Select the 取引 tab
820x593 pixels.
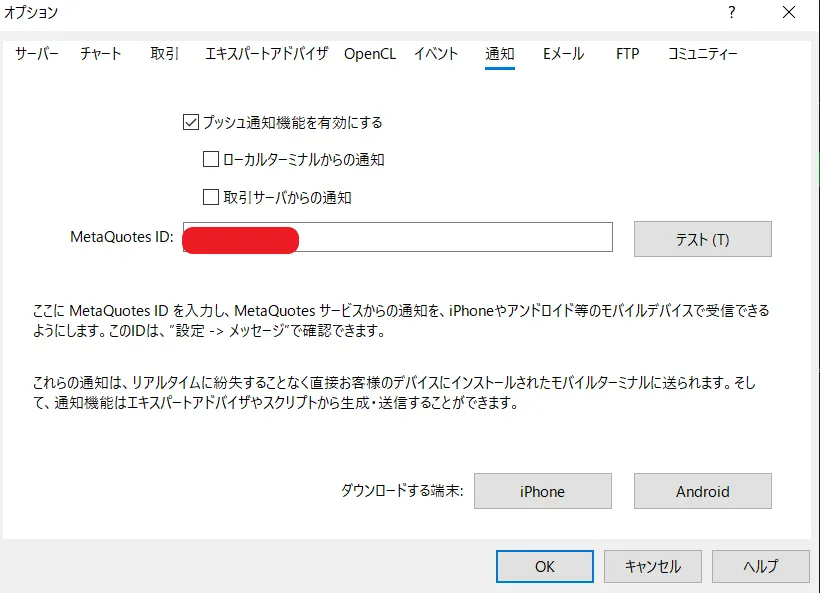pyautogui.click(x=164, y=55)
